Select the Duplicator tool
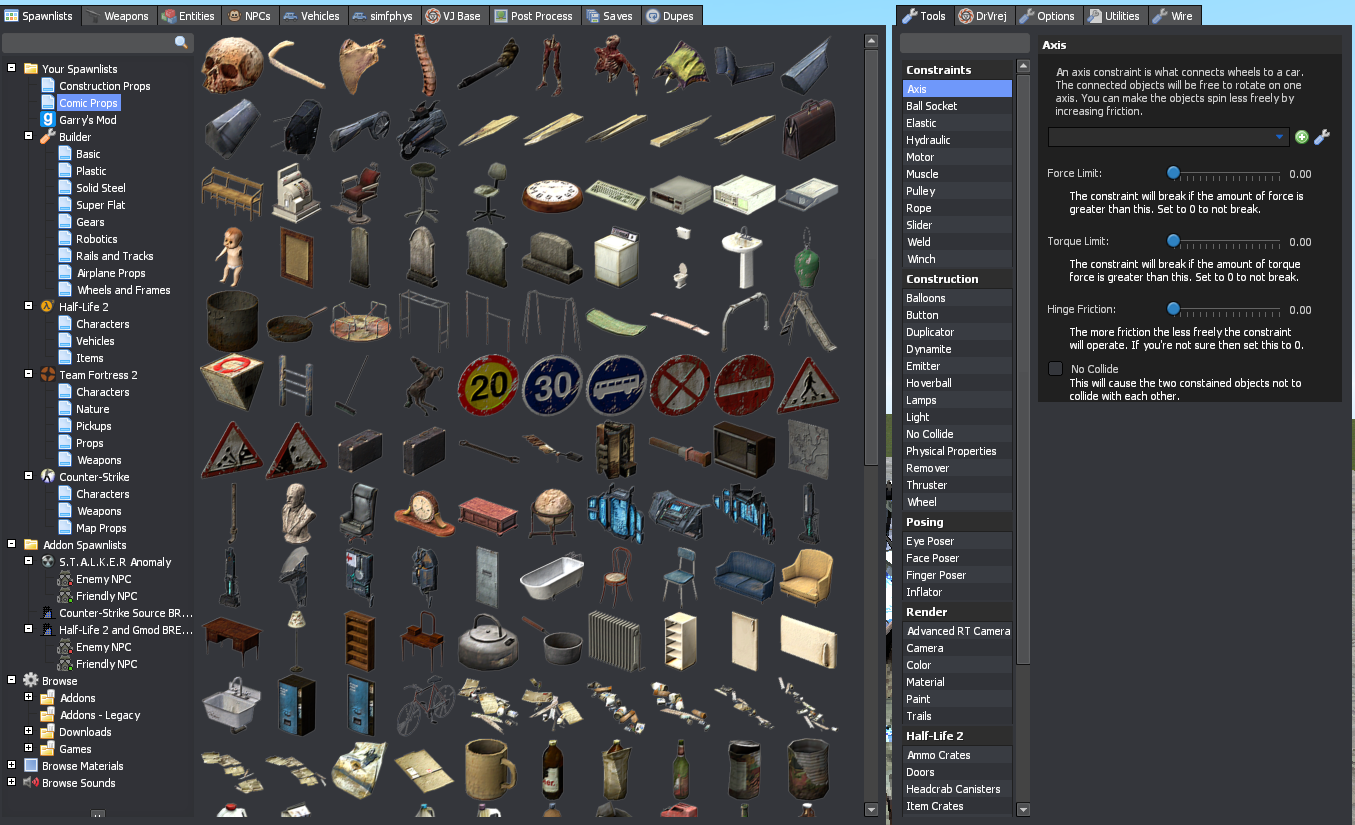 coord(958,332)
